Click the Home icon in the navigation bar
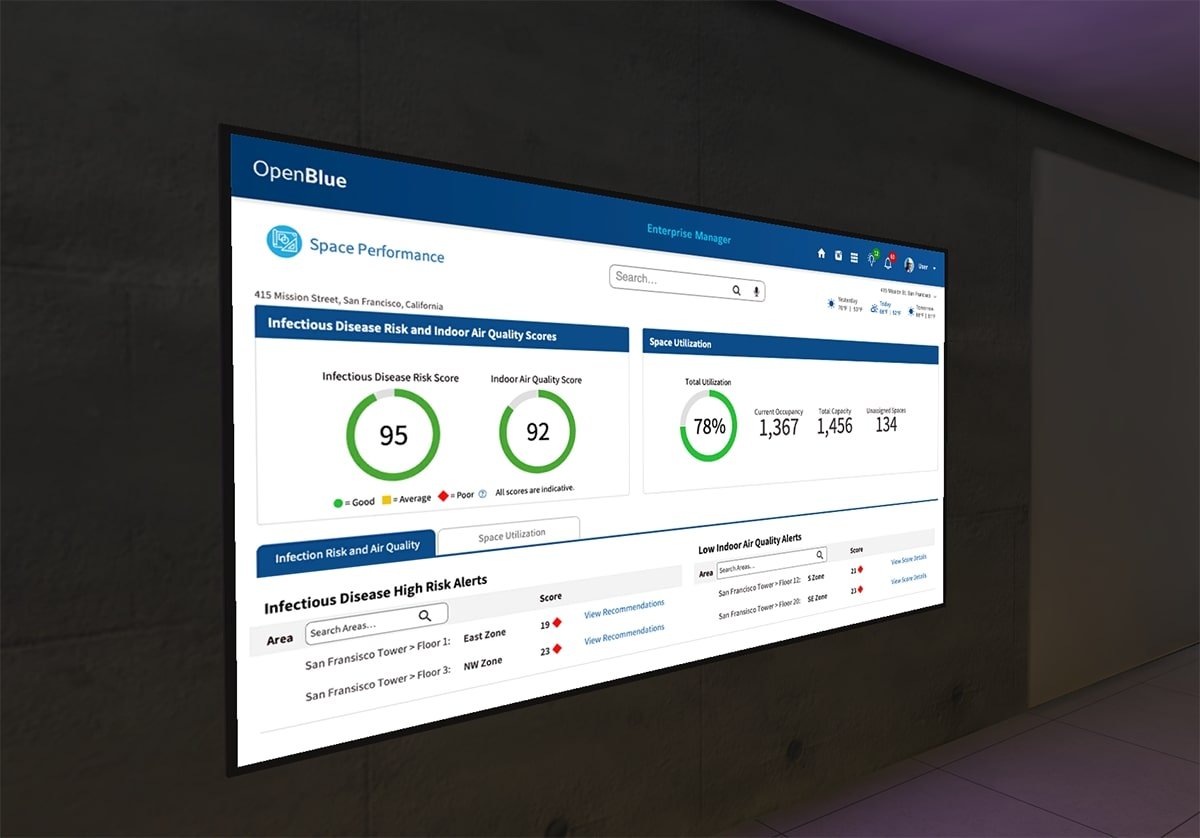Screen dimensions: 1200x838 (x=821, y=254)
